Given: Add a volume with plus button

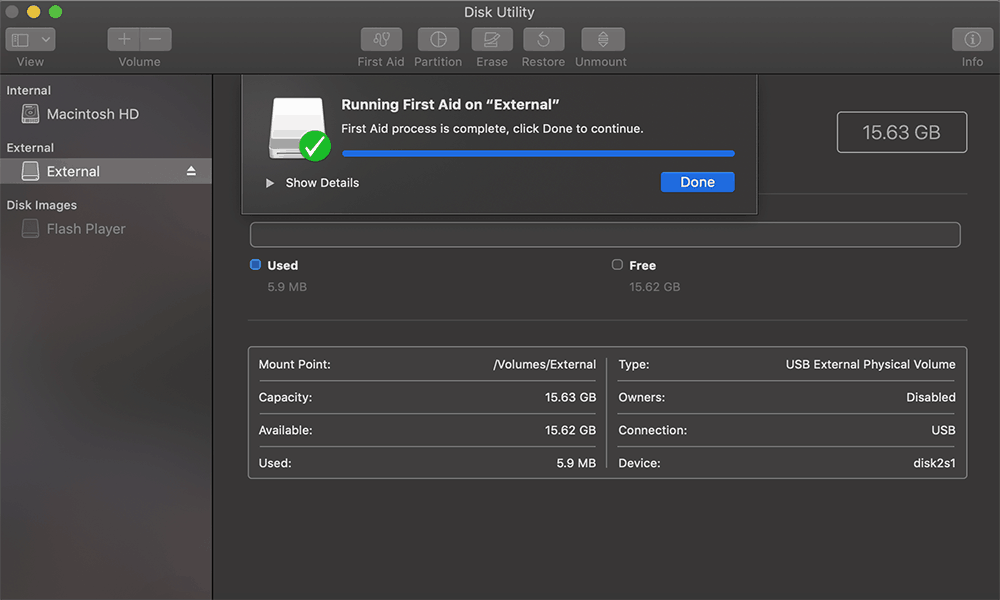Looking at the screenshot, I should tap(124, 40).
